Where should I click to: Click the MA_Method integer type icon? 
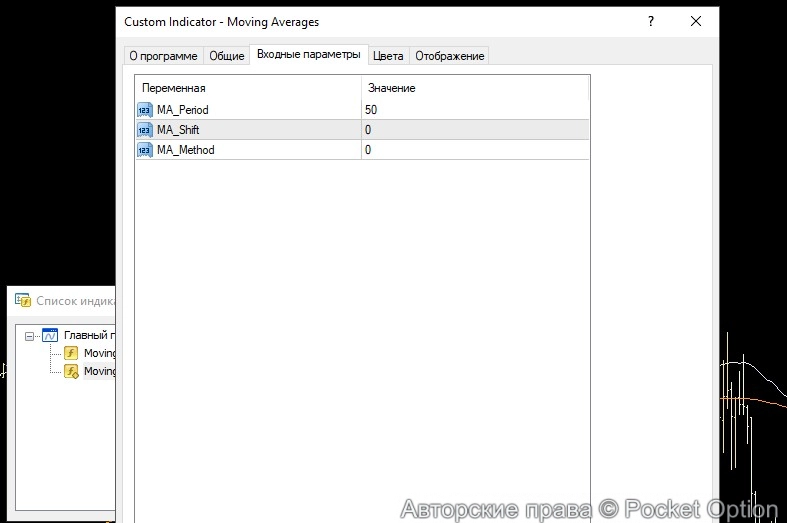point(144,150)
